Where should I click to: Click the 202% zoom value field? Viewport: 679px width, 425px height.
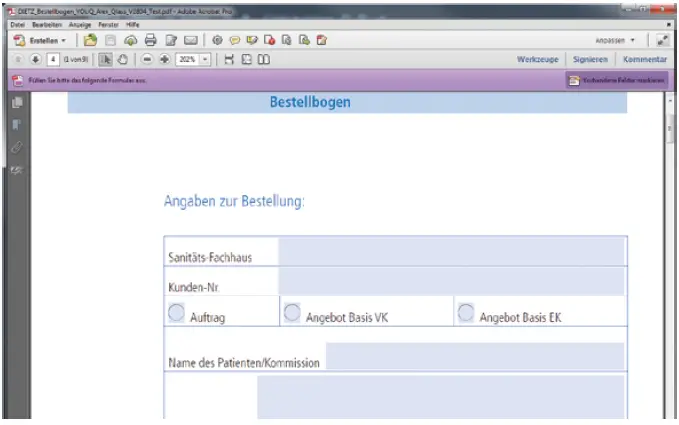188,59
